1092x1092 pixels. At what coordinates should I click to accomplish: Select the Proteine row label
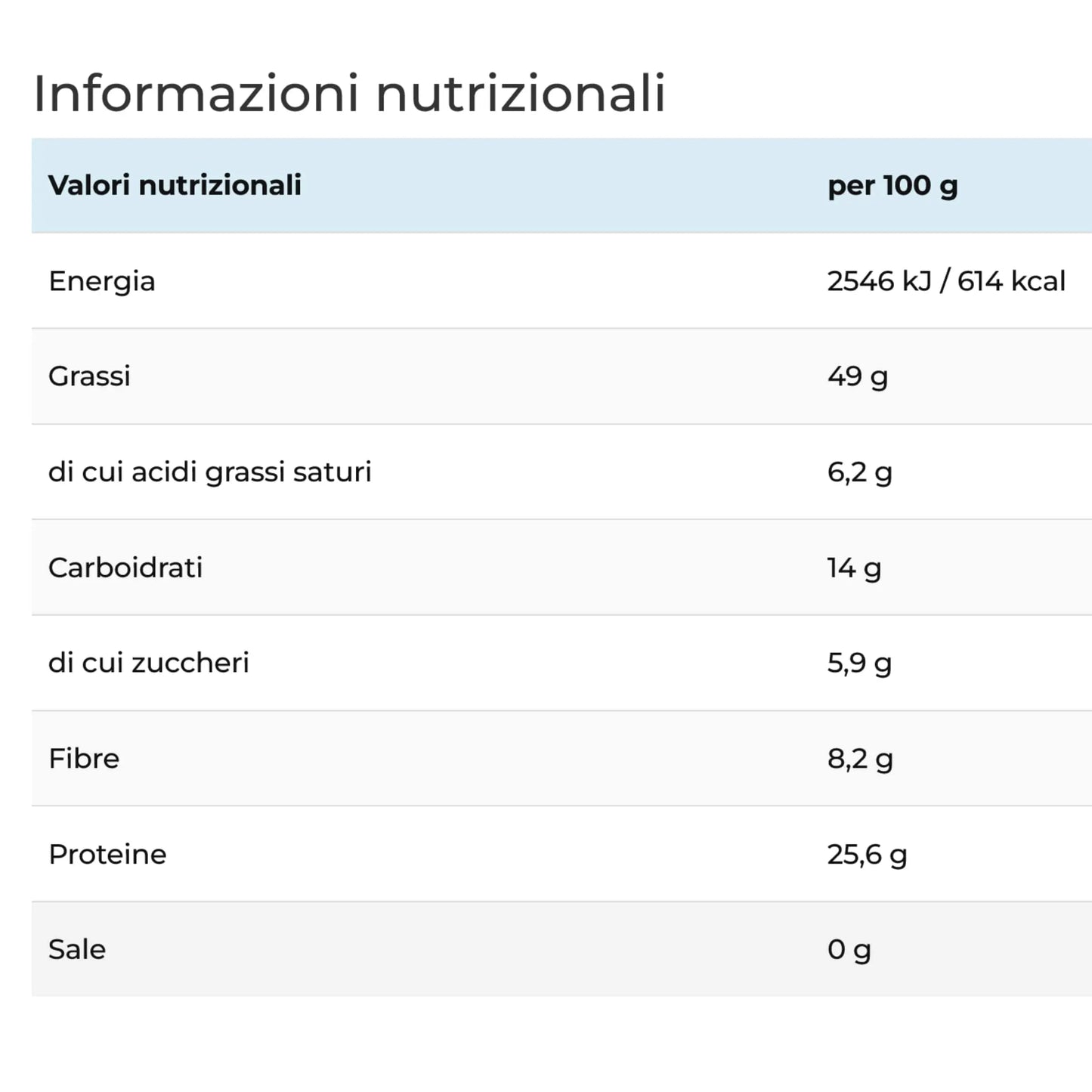tap(107, 855)
